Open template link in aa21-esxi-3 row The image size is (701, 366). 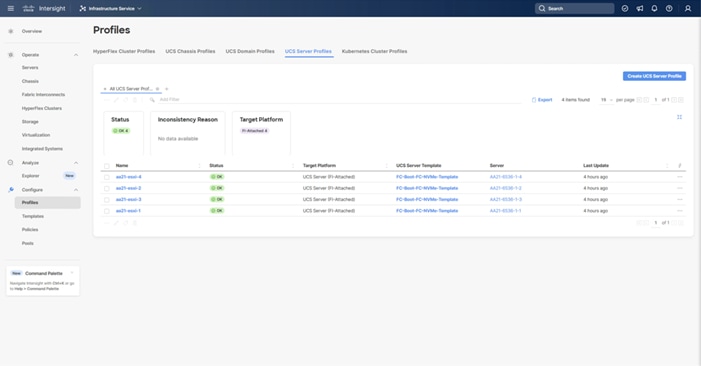coord(427,199)
